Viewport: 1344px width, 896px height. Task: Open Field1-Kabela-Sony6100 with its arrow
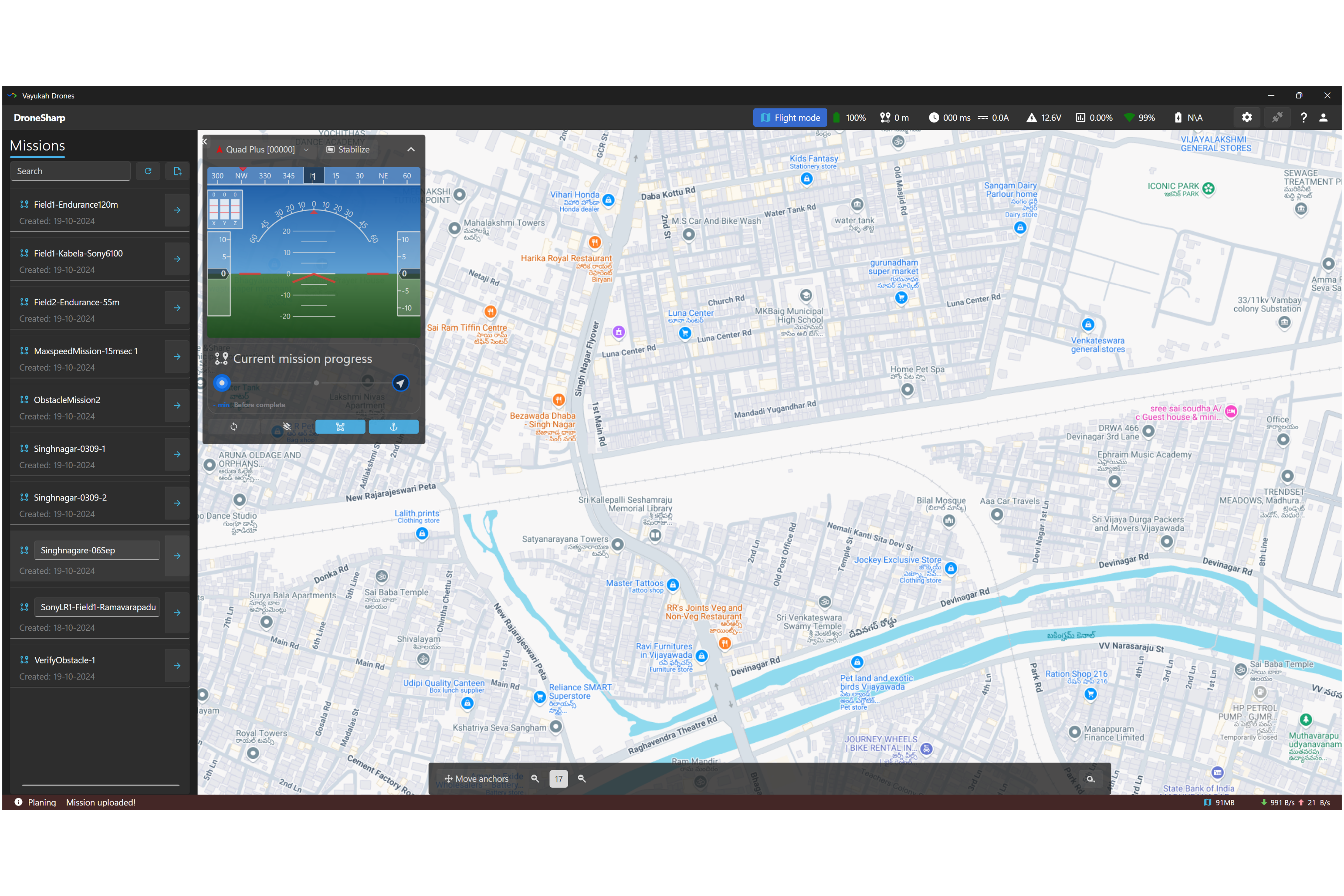pos(177,259)
